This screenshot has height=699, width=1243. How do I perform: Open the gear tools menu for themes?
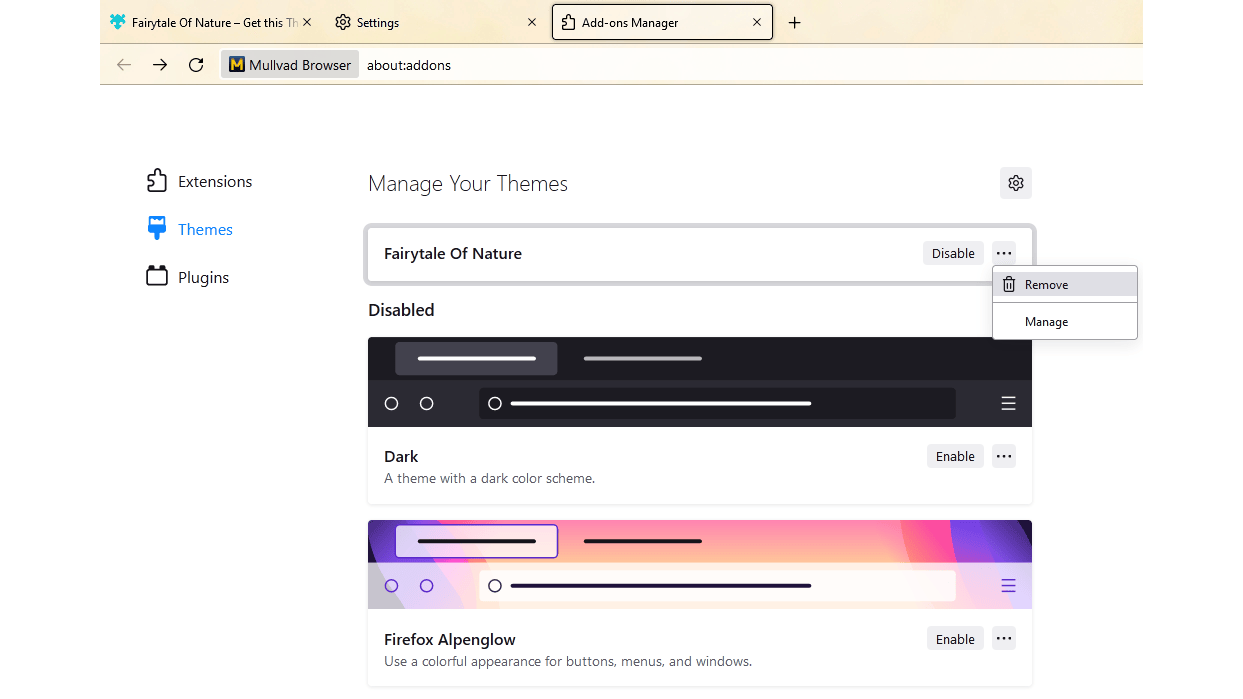click(x=1015, y=183)
